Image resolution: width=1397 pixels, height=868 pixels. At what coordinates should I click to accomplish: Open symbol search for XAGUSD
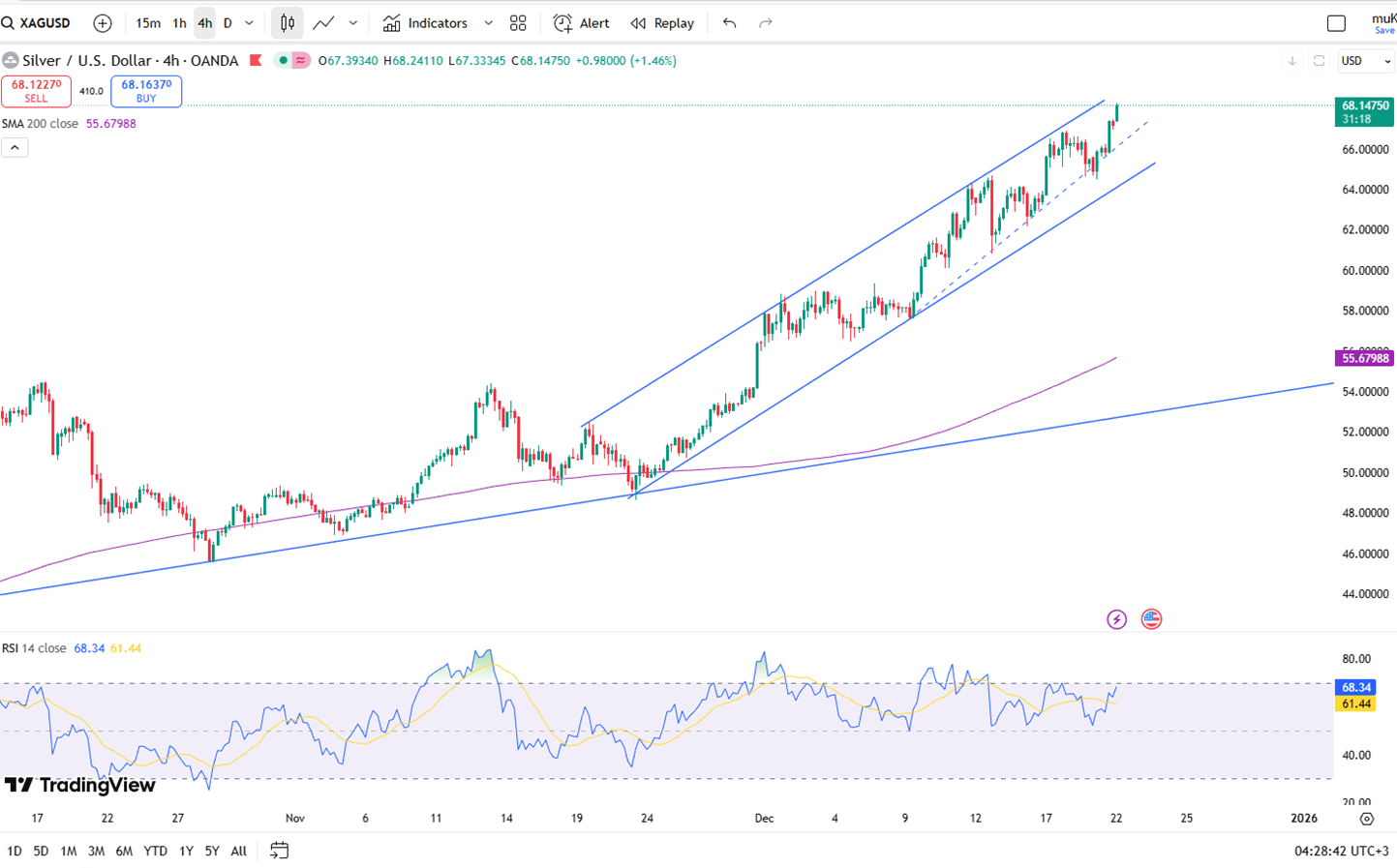point(39,23)
